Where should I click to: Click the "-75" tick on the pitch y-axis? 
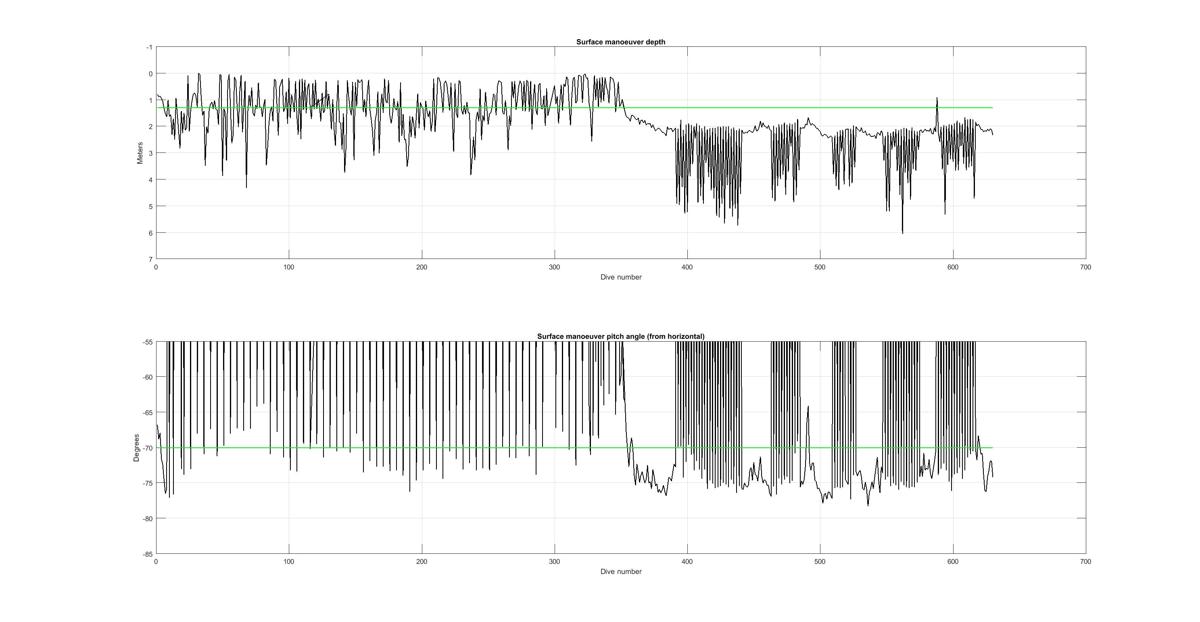[147, 483]
